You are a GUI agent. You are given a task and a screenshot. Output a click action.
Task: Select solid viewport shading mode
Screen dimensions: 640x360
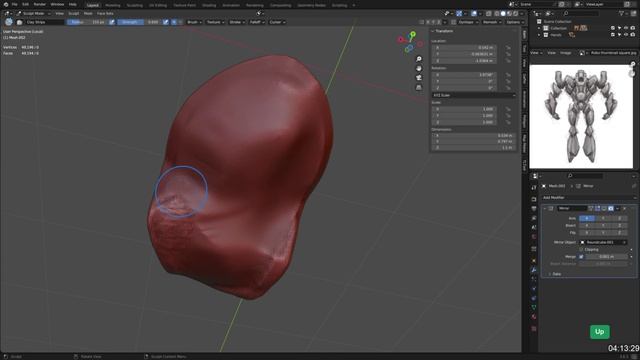tap(503, 13)
